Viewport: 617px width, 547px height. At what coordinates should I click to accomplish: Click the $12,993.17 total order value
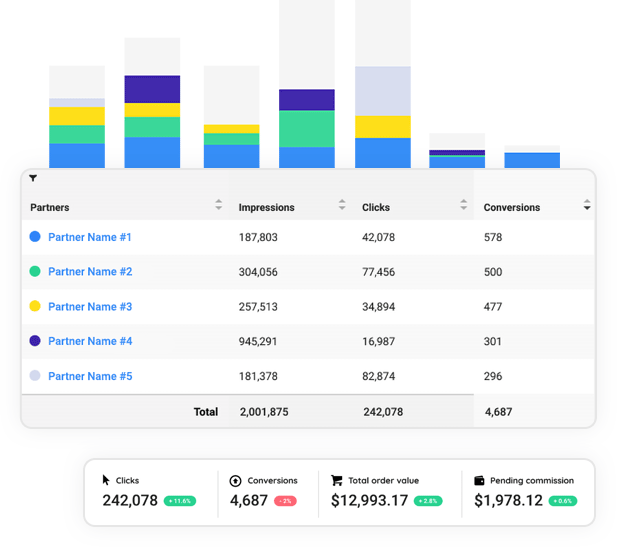[x=369, y=501]
